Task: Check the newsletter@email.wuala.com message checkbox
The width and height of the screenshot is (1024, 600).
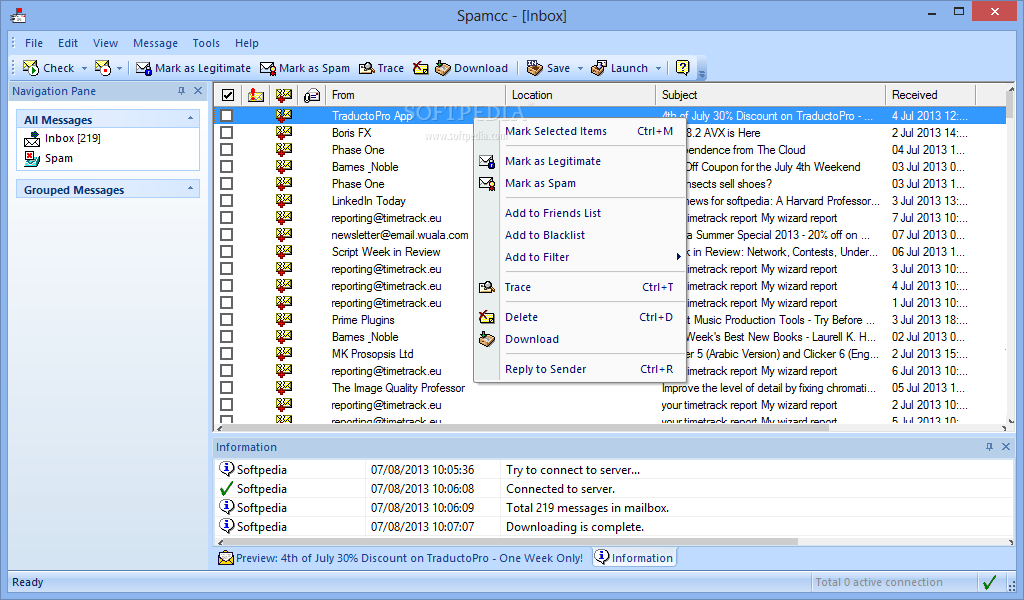Action: click(227, 234)
